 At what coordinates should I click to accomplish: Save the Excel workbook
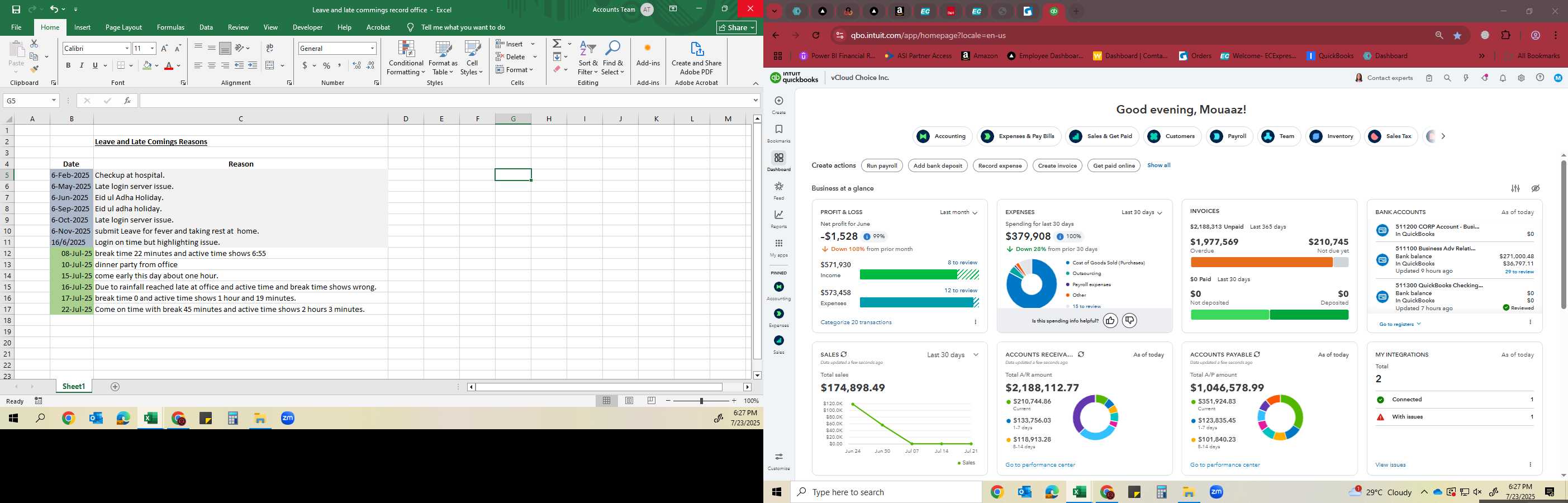click(16, 9)
